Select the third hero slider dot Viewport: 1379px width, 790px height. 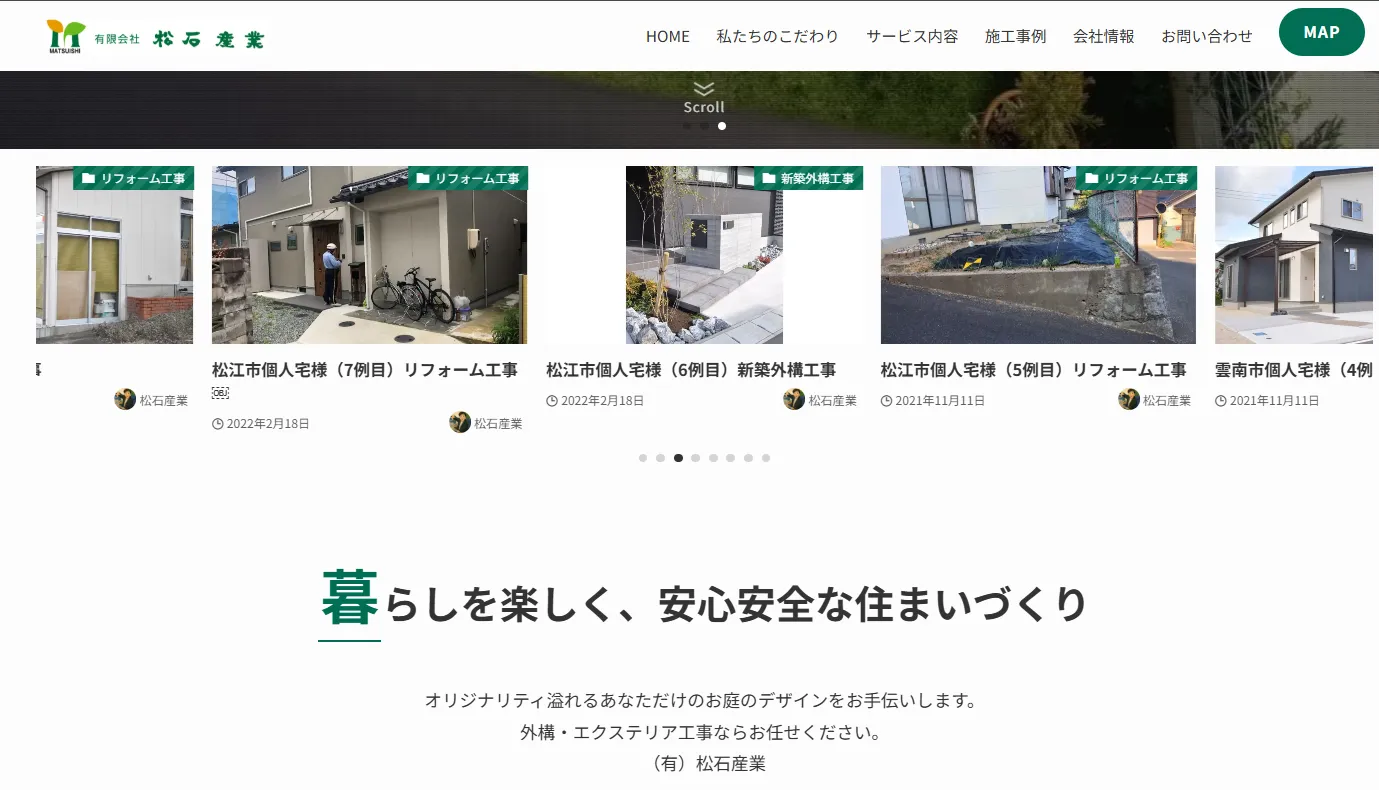pyautogui.click(x=722, y=126)
